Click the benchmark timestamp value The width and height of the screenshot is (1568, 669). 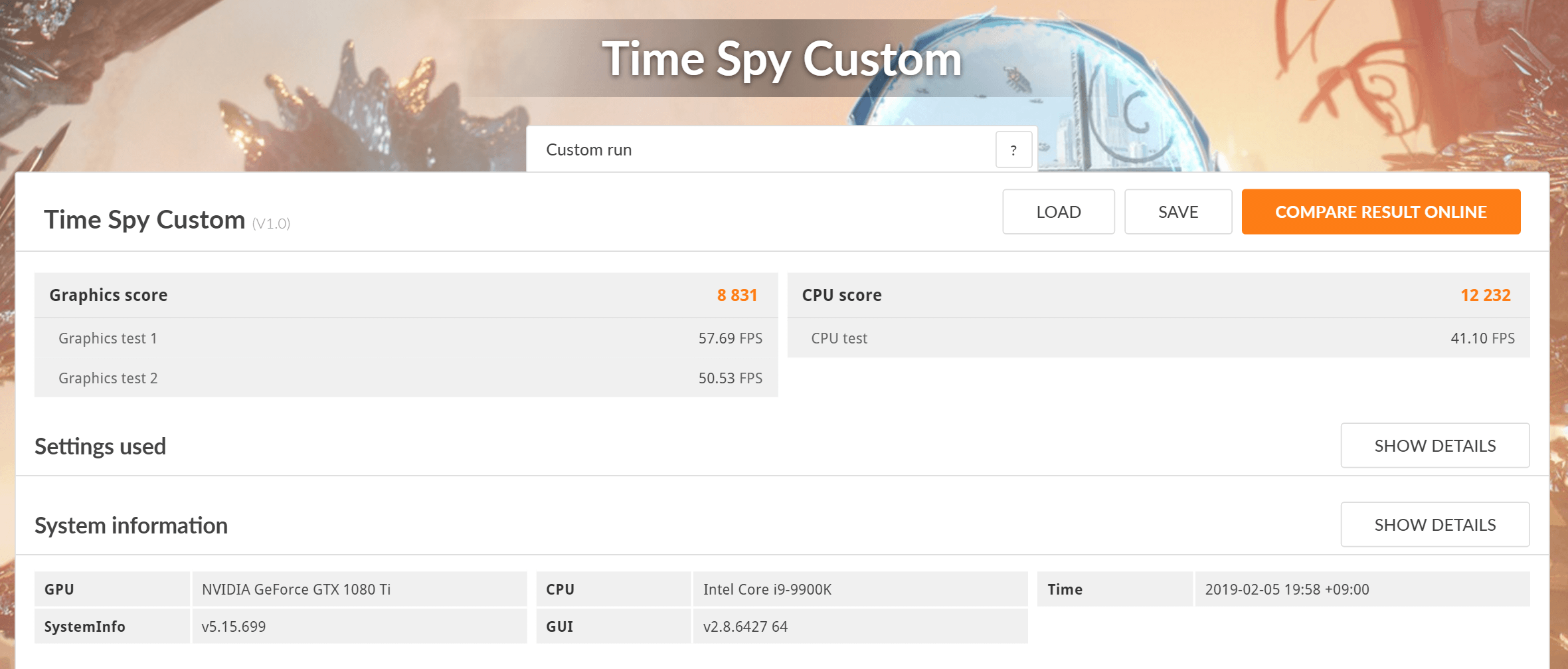[1286, 589]
